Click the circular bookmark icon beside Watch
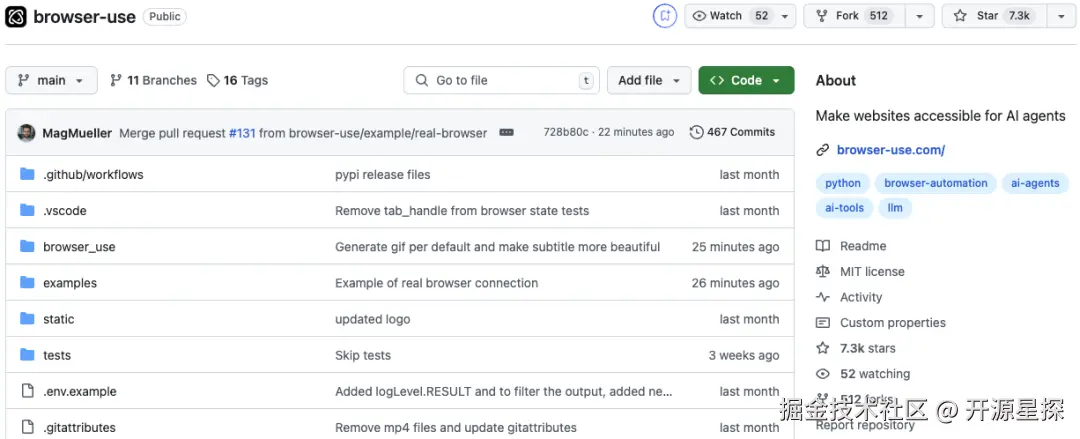The height and width of the screenshot is (439, 1080). point(665,16)
